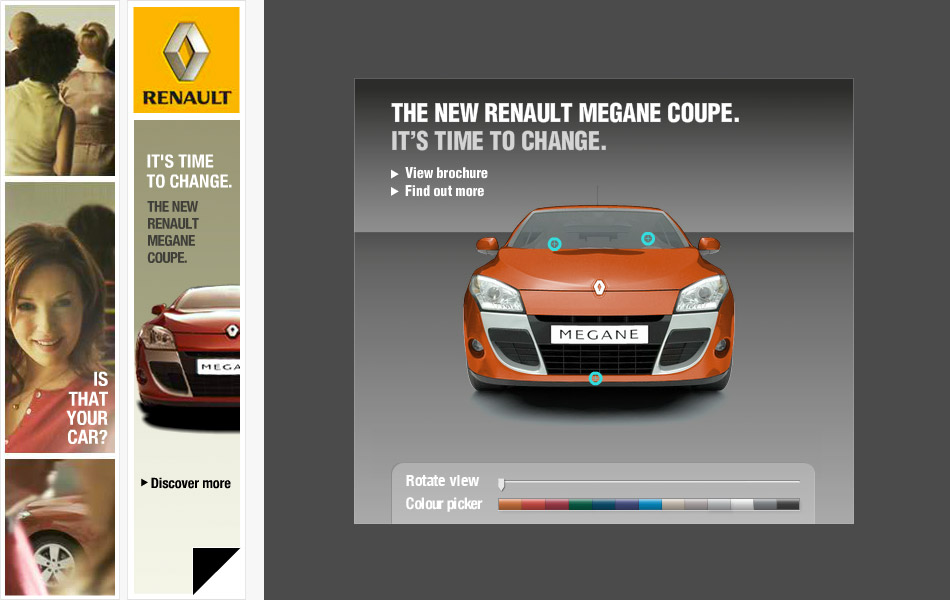Click the 'THE NEW RENAULT MEGANE COUPE.' white headline
This screenshot has height=600, width=950.
(565, 113)
